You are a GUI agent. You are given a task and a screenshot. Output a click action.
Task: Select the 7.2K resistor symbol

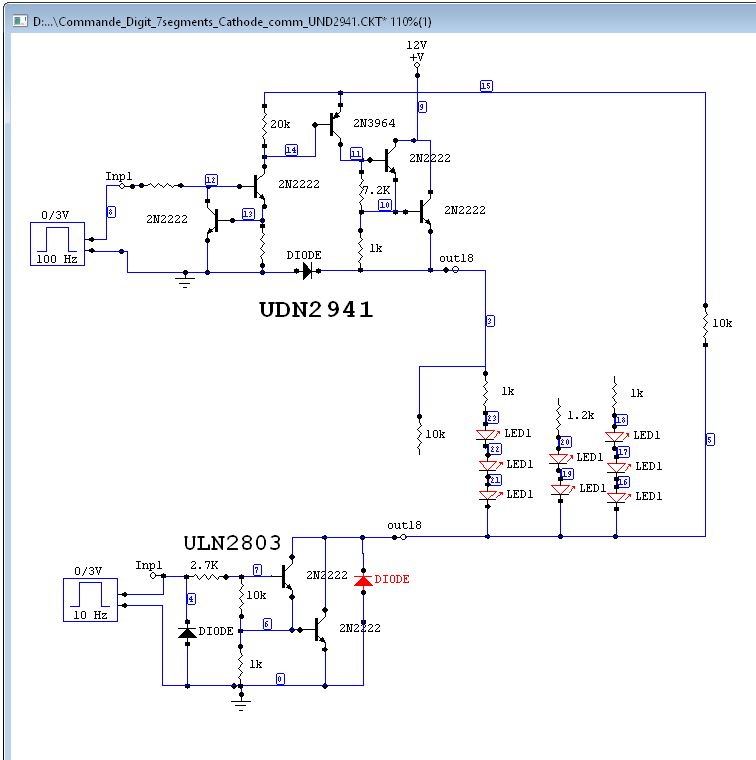point(361,191)
